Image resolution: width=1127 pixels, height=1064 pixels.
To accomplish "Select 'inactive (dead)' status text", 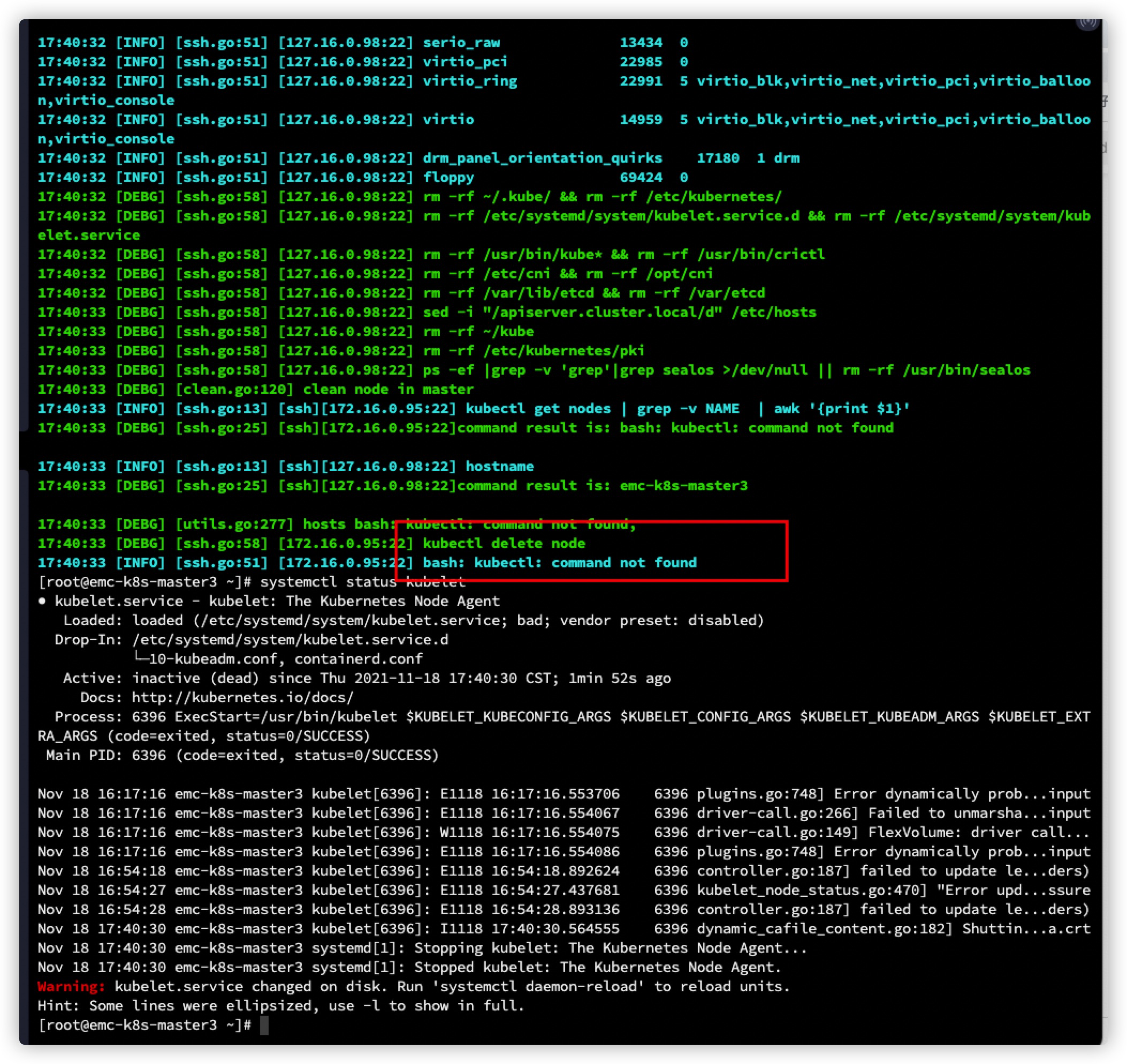I will tap(196, 679).
